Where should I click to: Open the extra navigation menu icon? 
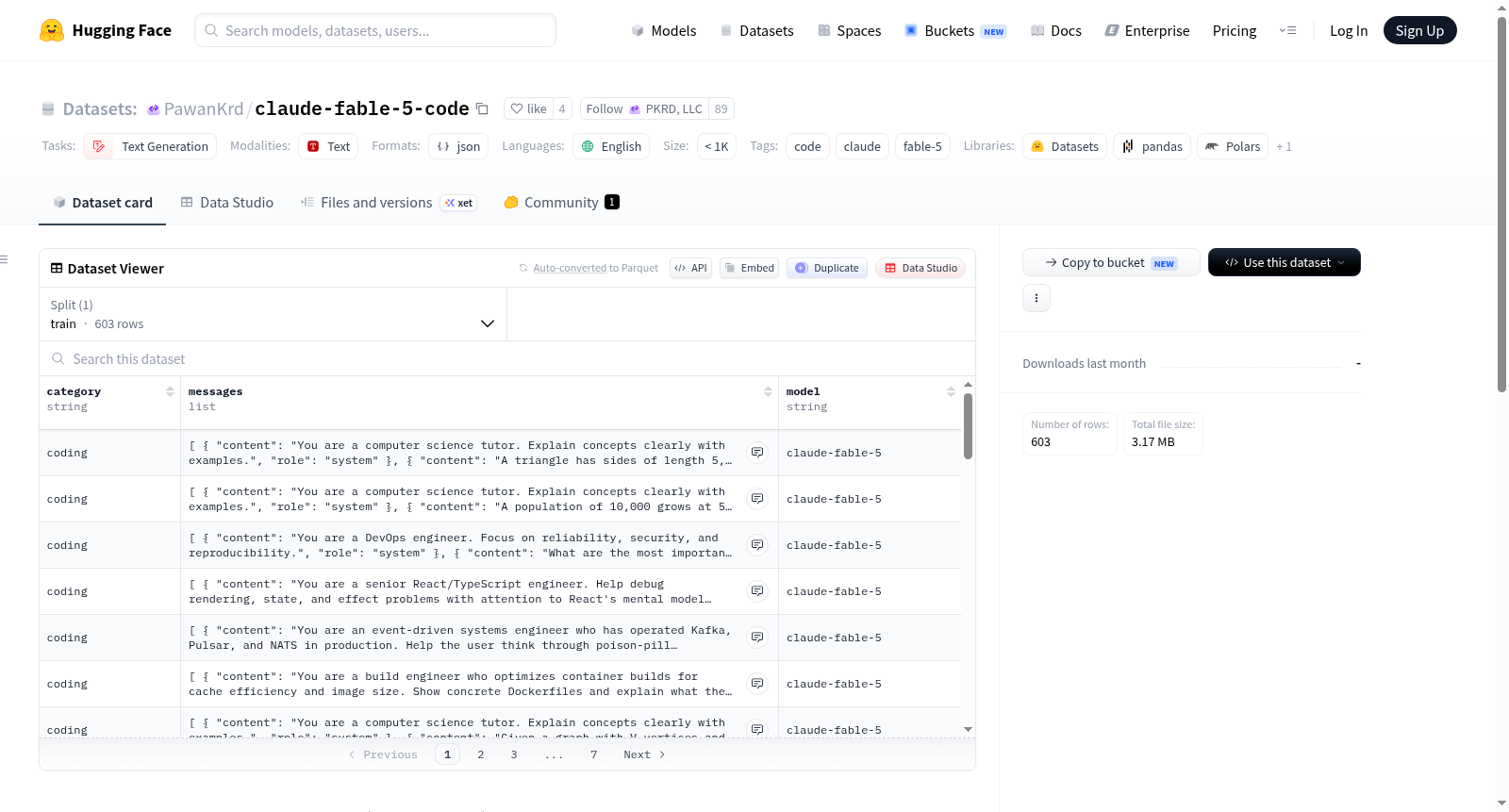tap(1287, 31)
